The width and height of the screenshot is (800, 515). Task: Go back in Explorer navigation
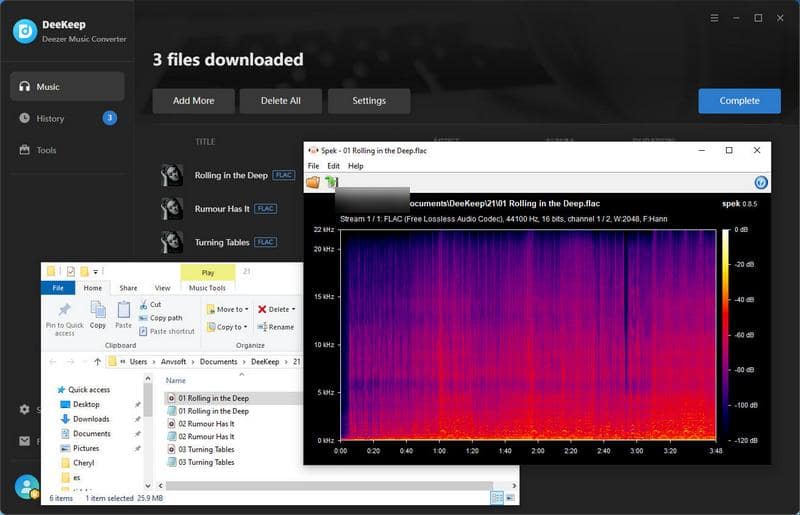(x=53, y=361)
